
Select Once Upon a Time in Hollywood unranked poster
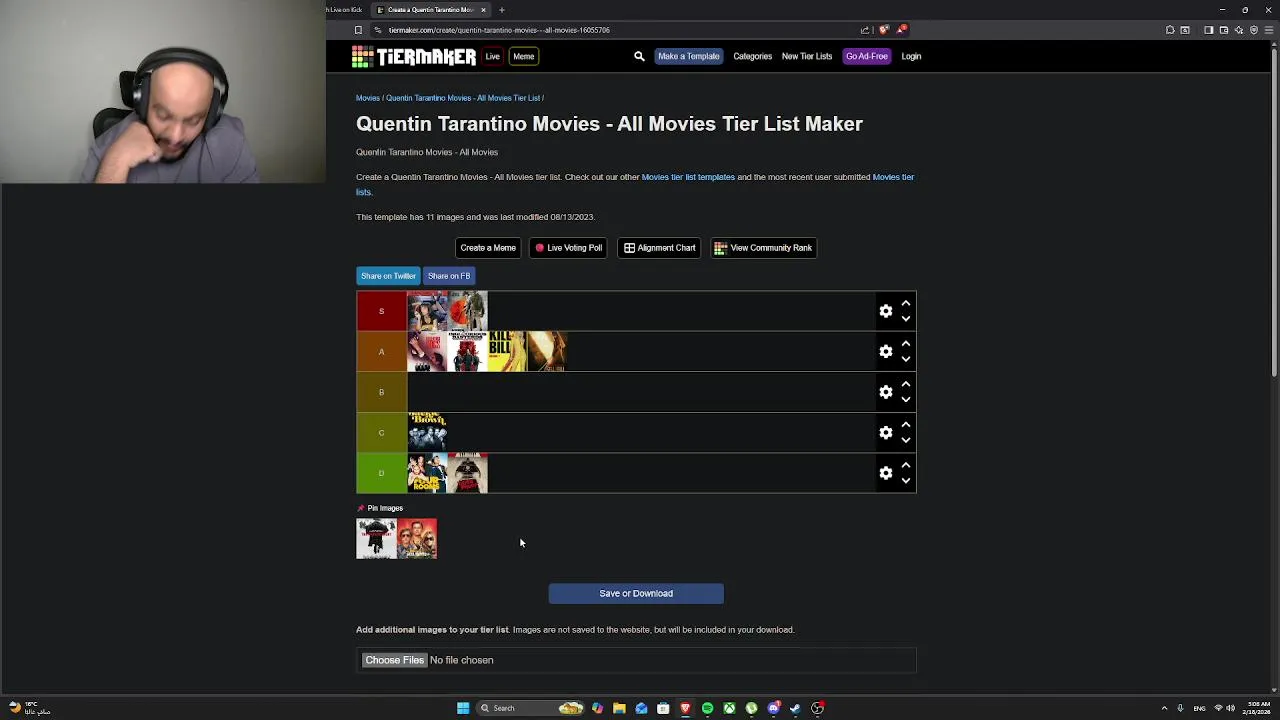point(417,539)
